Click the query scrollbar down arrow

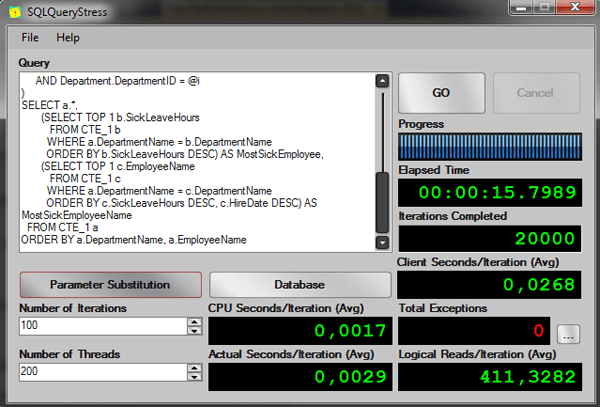coord(383,243)
